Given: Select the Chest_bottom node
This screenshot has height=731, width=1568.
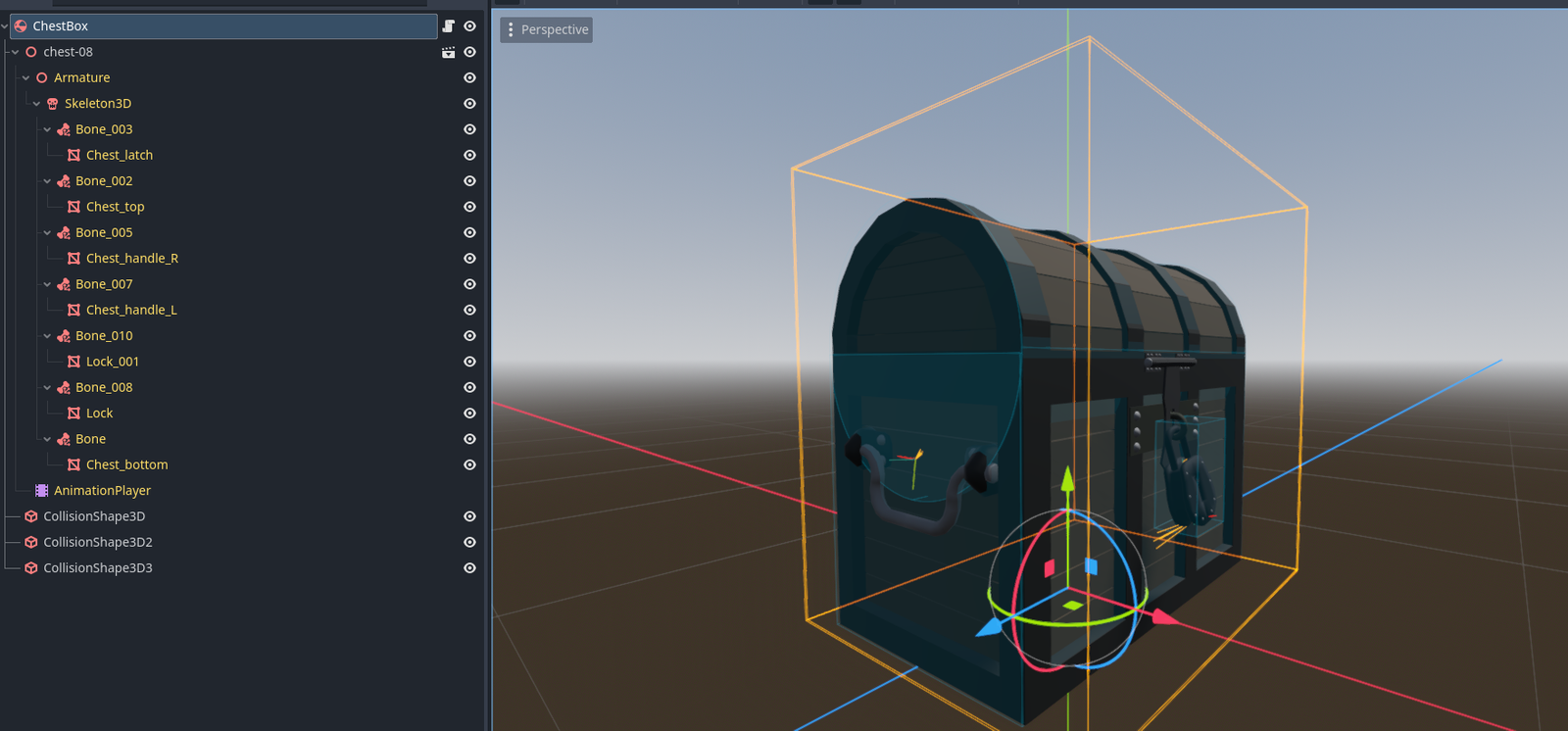Looking at the screenshot, I should [x=126, y=464].
